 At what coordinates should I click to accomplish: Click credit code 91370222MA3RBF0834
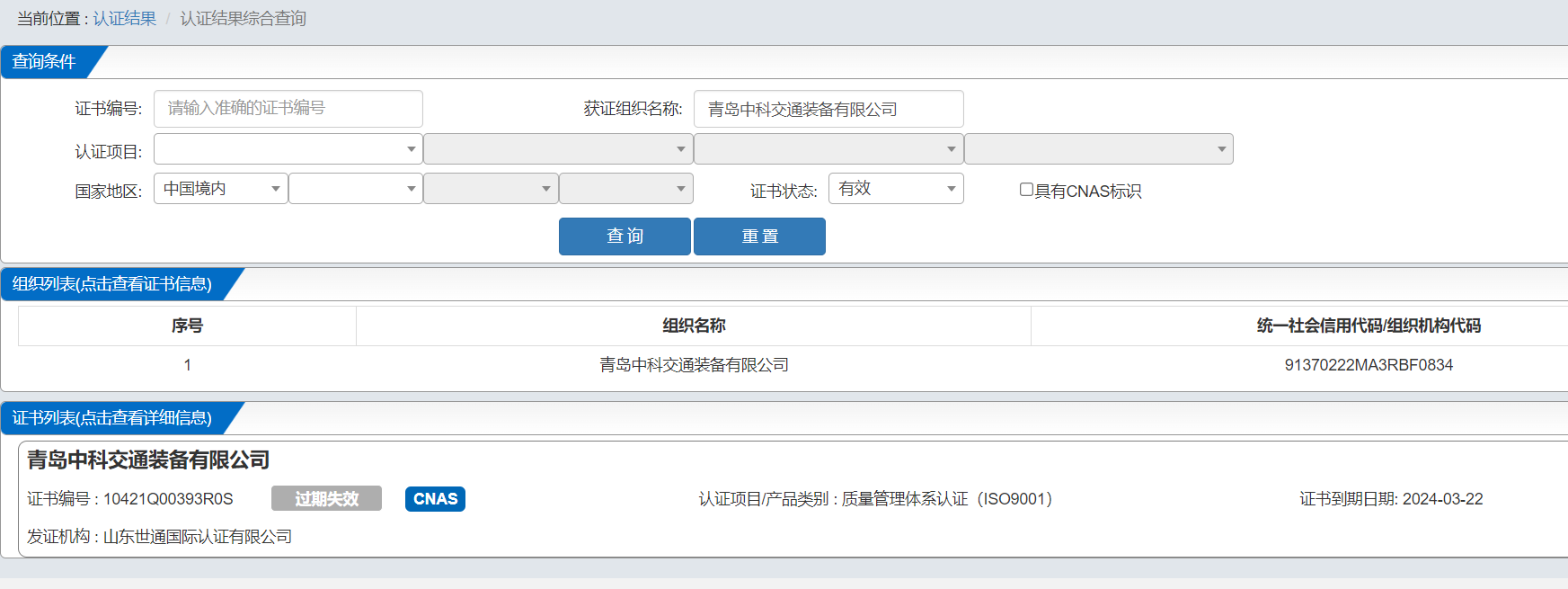(x=1369, y=365)
